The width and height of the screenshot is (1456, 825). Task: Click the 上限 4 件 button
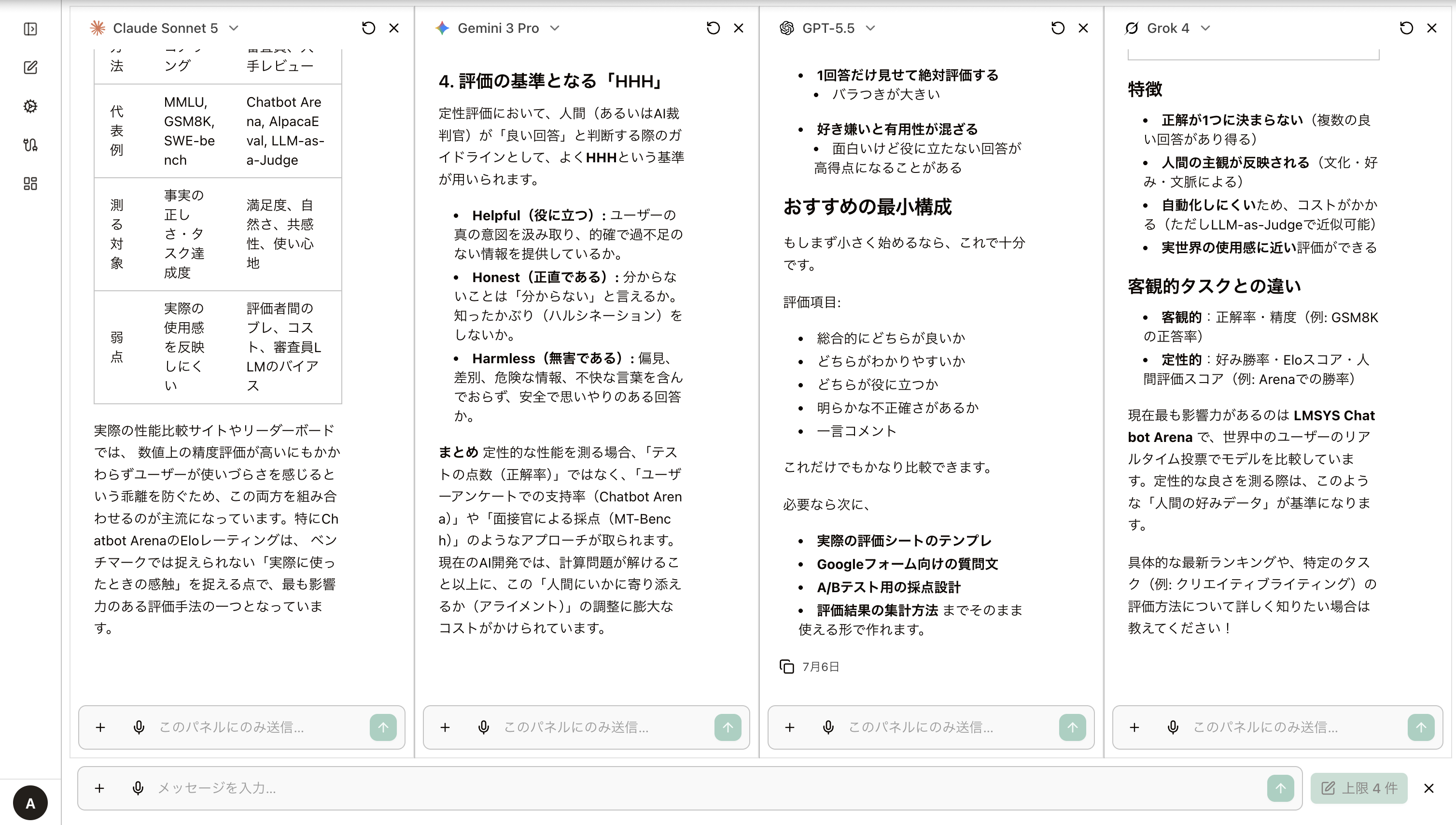point(1358,788)
